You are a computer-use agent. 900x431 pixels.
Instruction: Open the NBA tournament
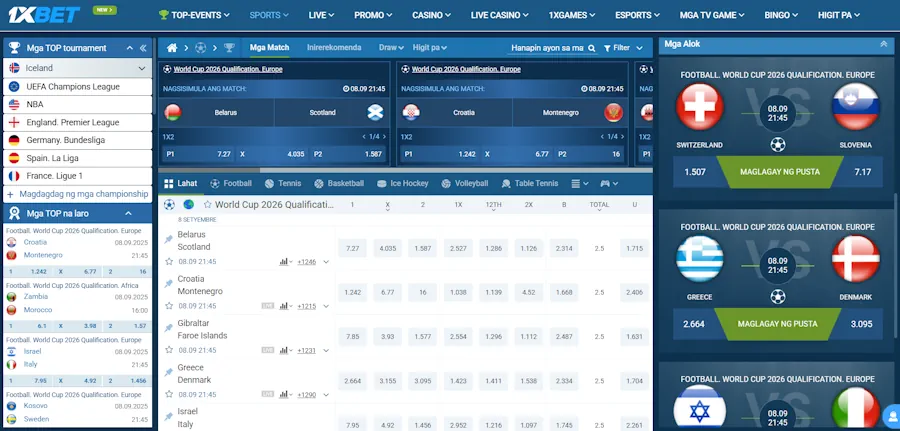click(x=77, y=104)
